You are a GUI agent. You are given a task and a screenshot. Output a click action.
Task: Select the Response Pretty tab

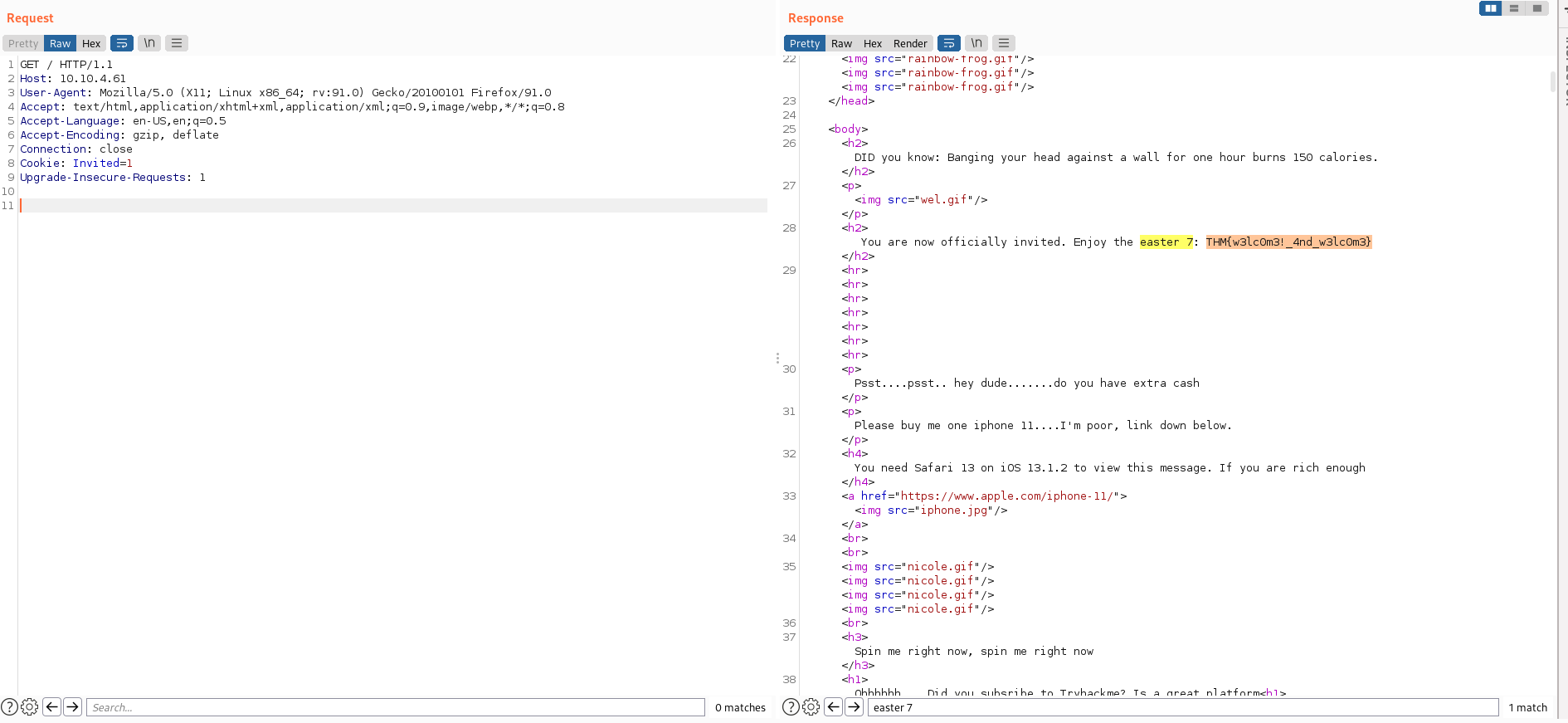[804, 43]
